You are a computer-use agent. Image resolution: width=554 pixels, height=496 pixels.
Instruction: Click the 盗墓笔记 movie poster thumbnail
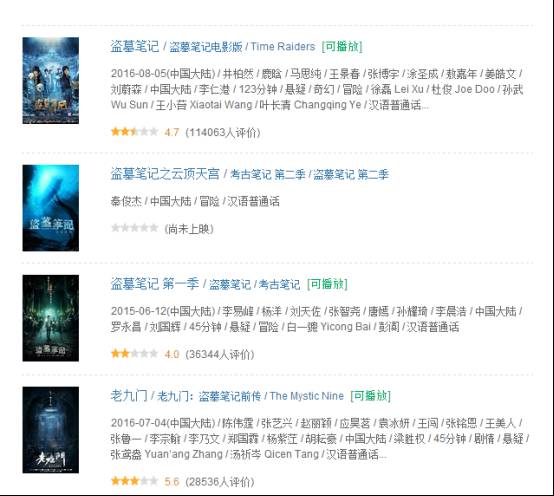coord(51,81)
